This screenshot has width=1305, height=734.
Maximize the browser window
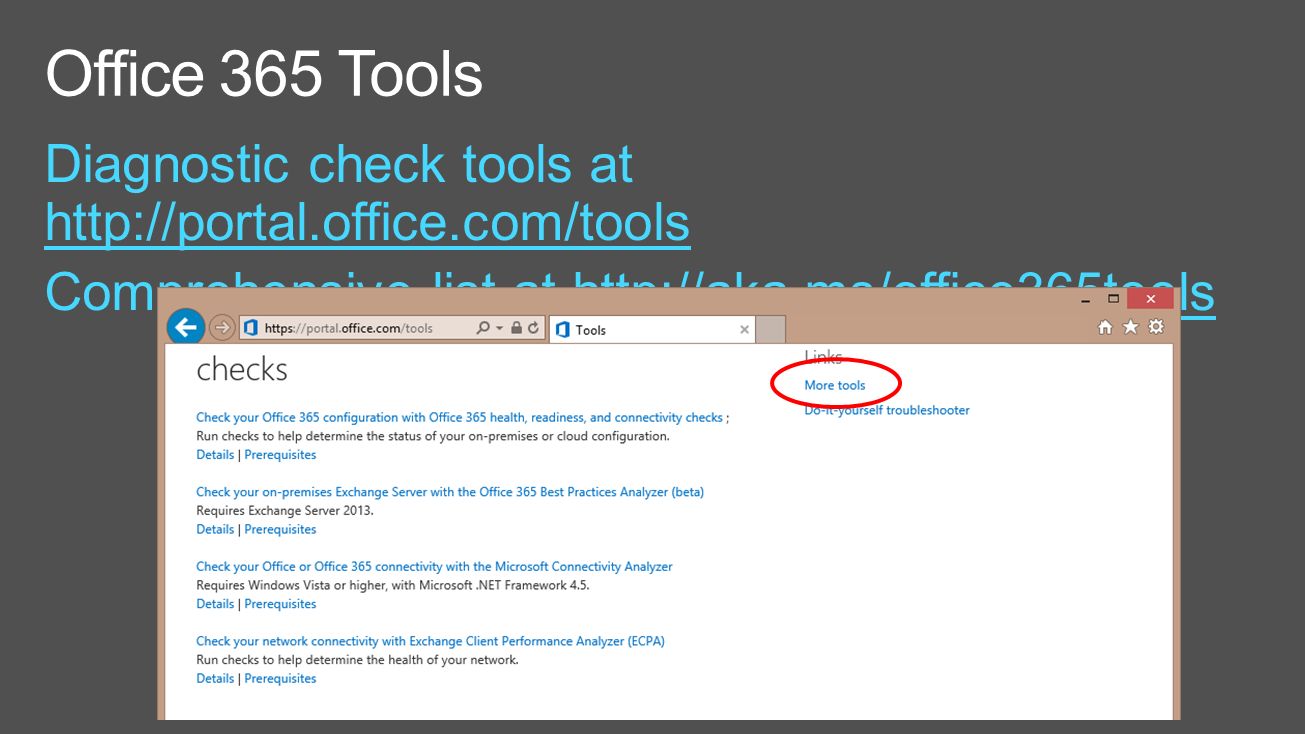tap(1113, 299)
